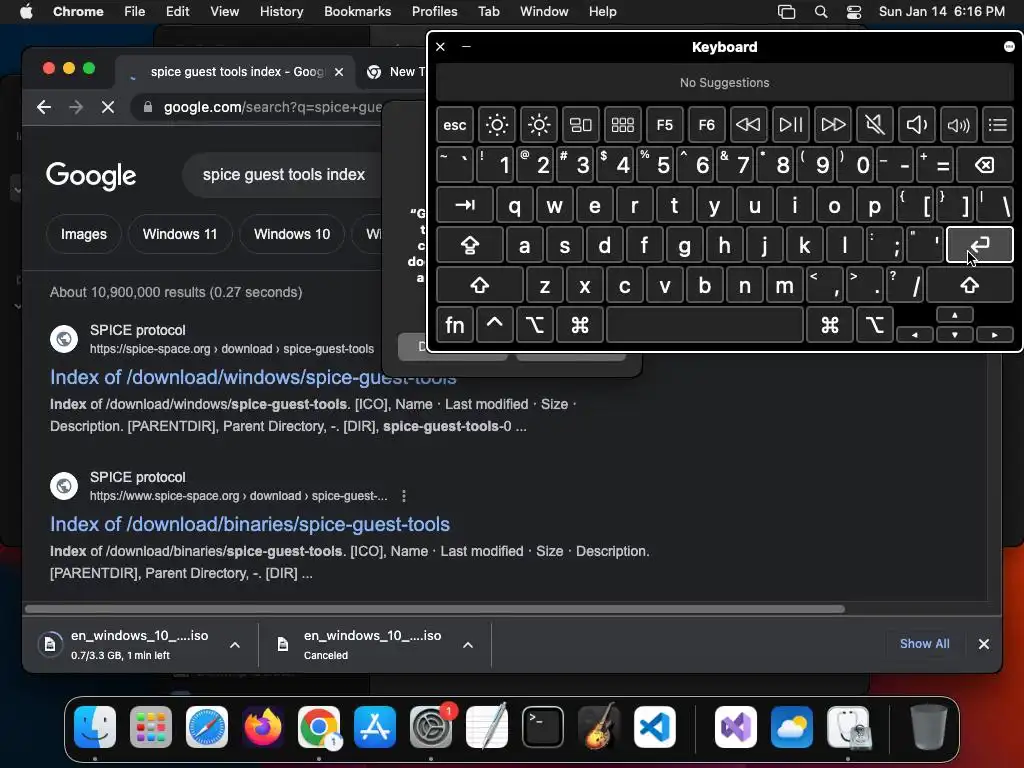Click the return key on virtual keyboard

[980, 245]
